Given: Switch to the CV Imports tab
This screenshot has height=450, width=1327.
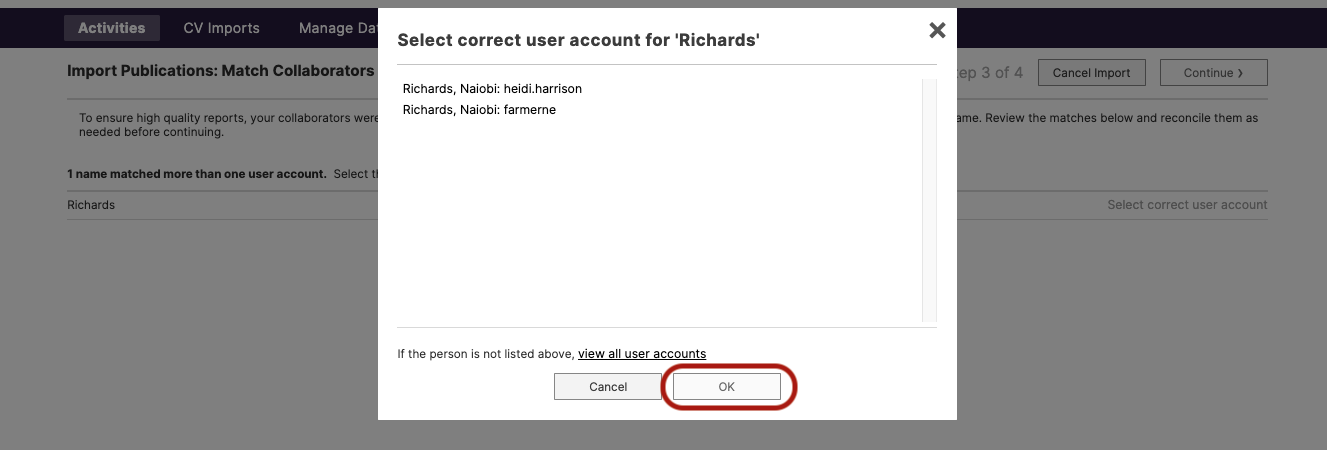Looking at the screenshot, I should coord(222,28).
